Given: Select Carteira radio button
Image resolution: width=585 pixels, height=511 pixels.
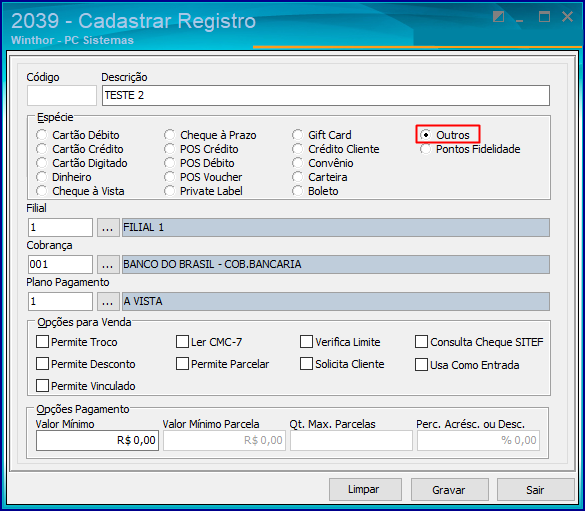Looking at the screenshot, I should tap(298, 177).
